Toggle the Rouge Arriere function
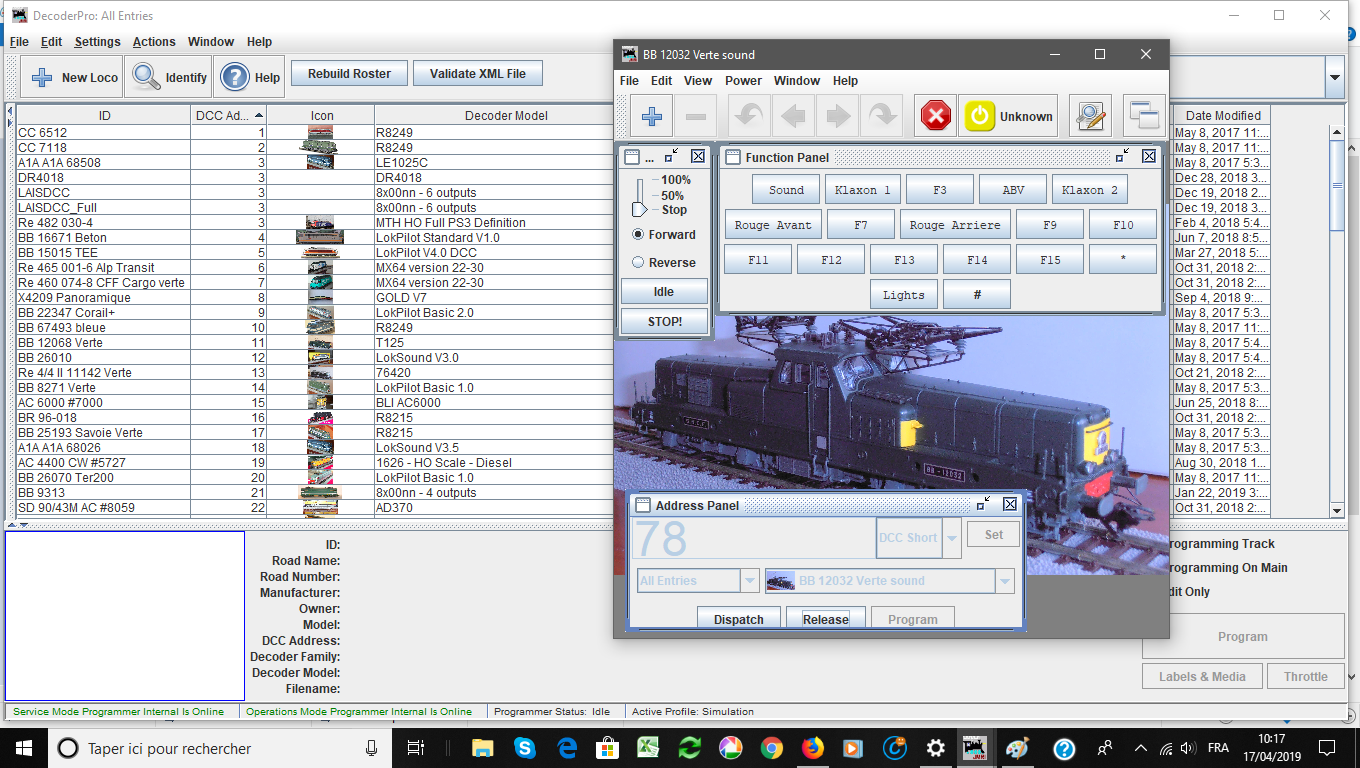Viewport: 1360px width, 768px height. coord(955,225)
